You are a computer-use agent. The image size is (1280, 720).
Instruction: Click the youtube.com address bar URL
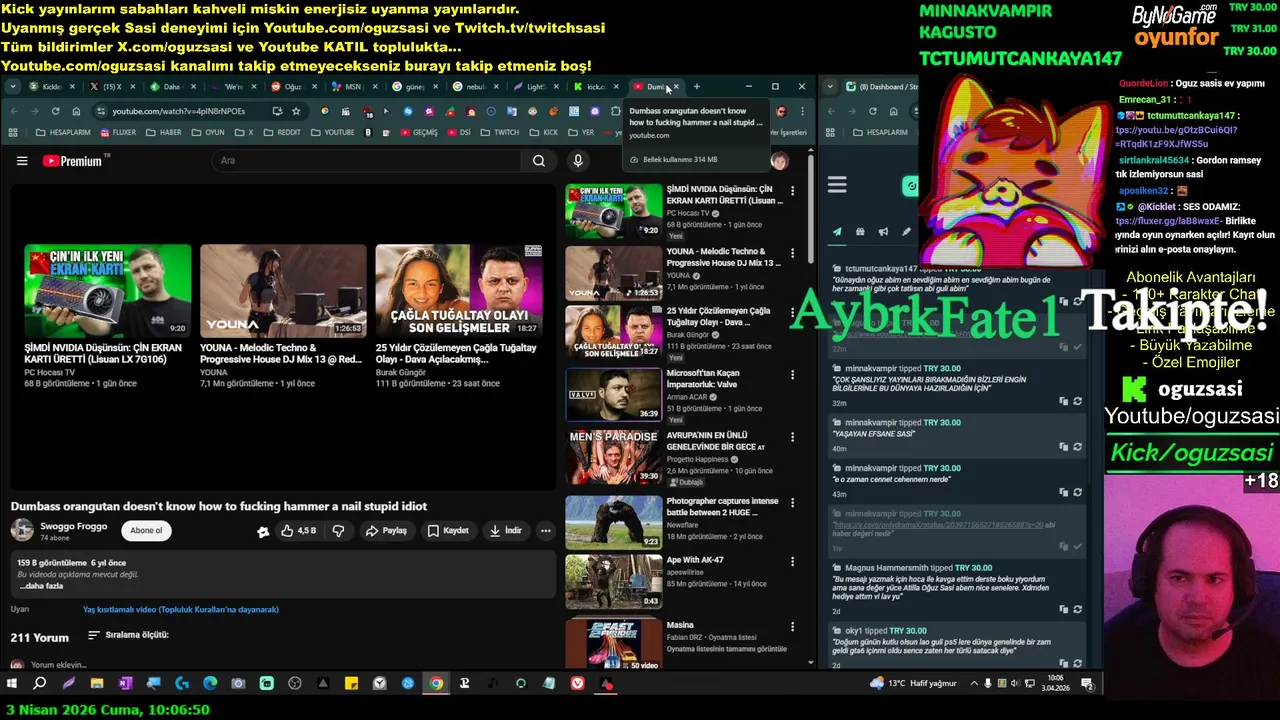pos(180,111)
